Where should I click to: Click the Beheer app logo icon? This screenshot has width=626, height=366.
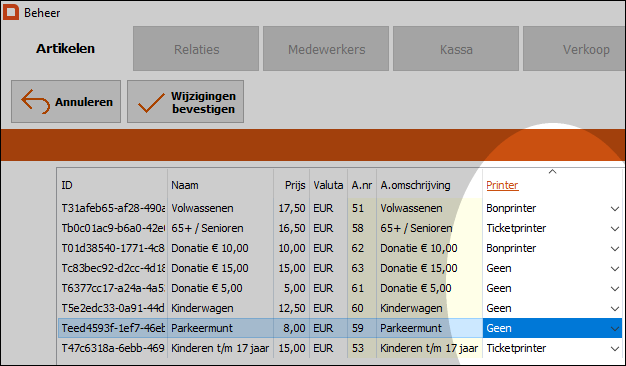tap(11, 12)
